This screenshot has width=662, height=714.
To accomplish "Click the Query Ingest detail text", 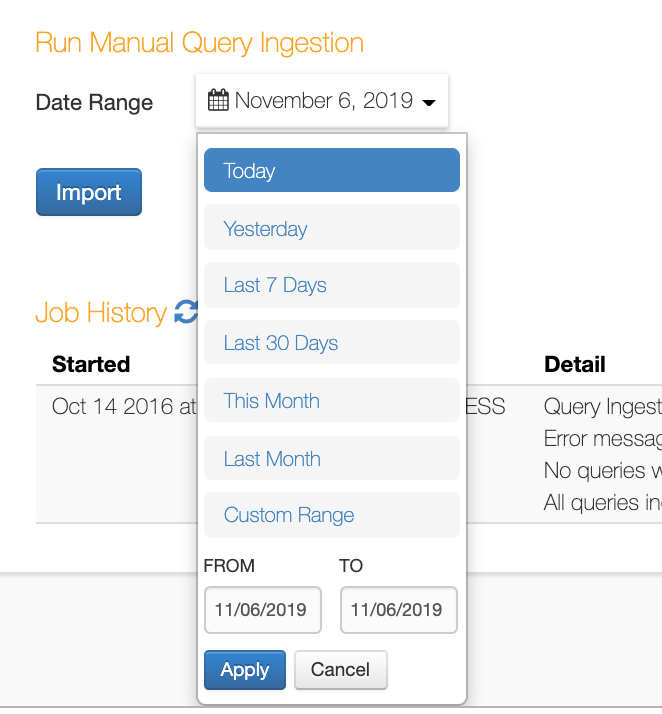I will pyautogui.click(x=602, y=407).
